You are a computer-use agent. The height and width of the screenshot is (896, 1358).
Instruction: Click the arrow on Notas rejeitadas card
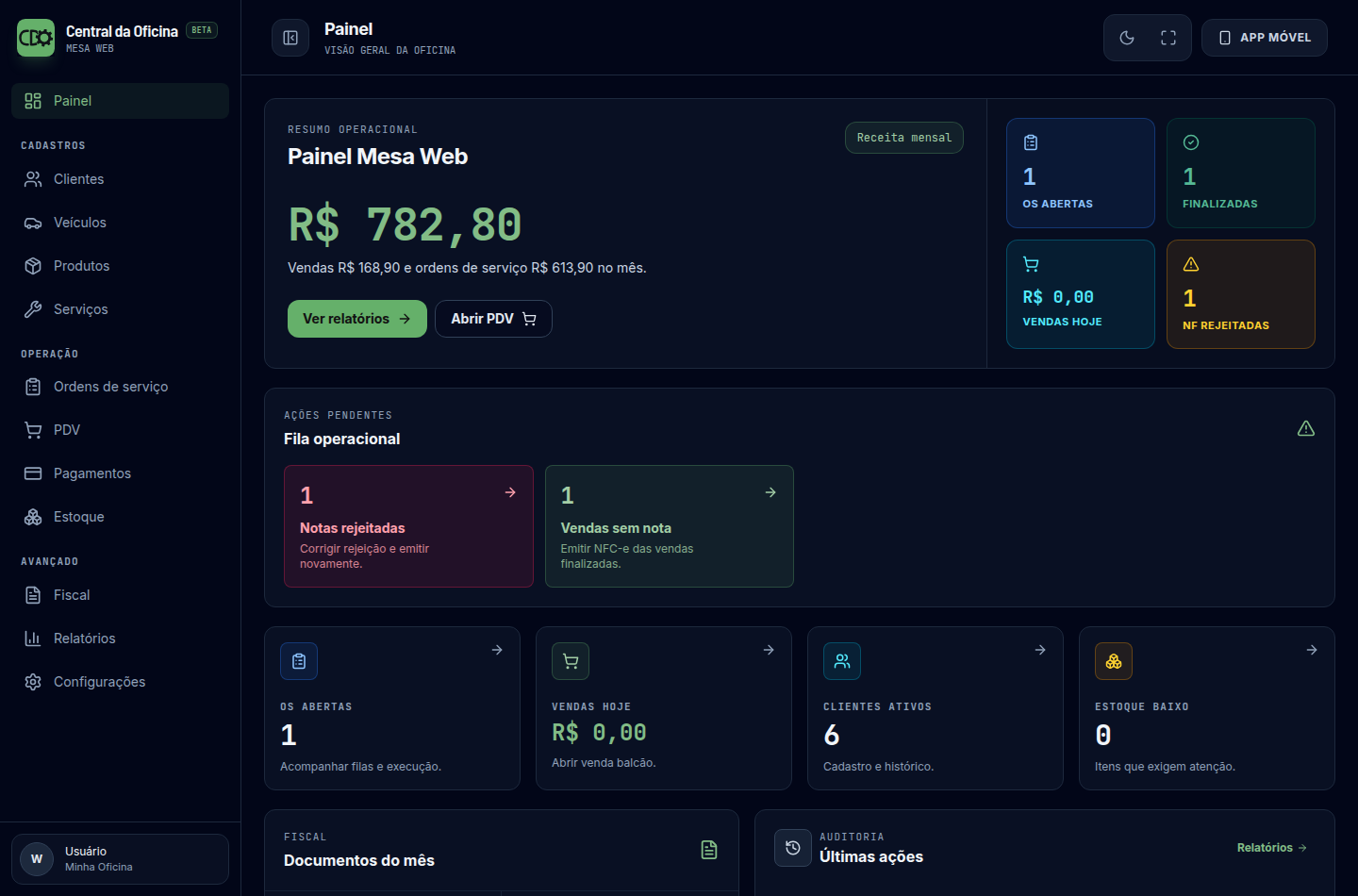(x=510, y=492)
